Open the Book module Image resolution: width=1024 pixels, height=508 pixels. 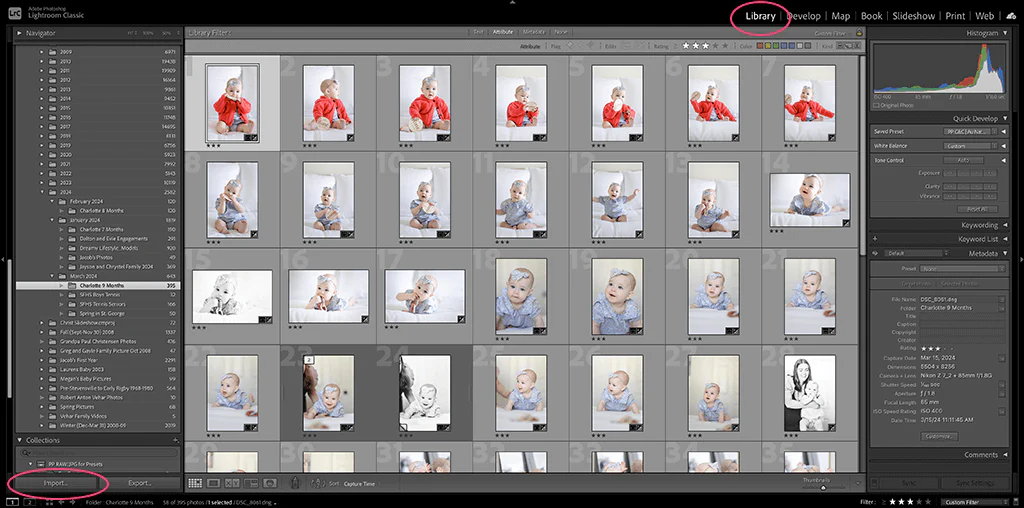tap(871, 16)
